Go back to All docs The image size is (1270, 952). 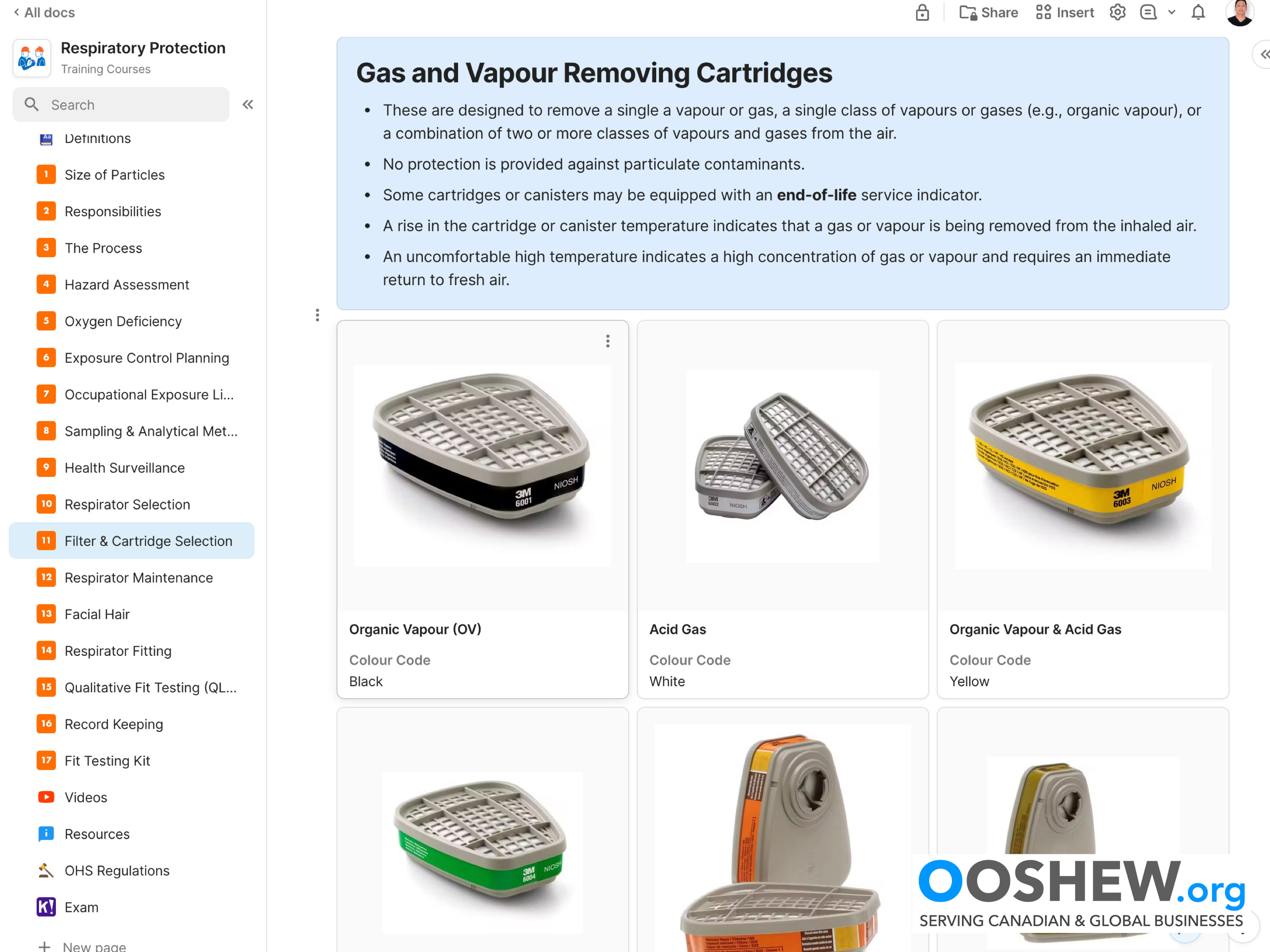(44, 13)
